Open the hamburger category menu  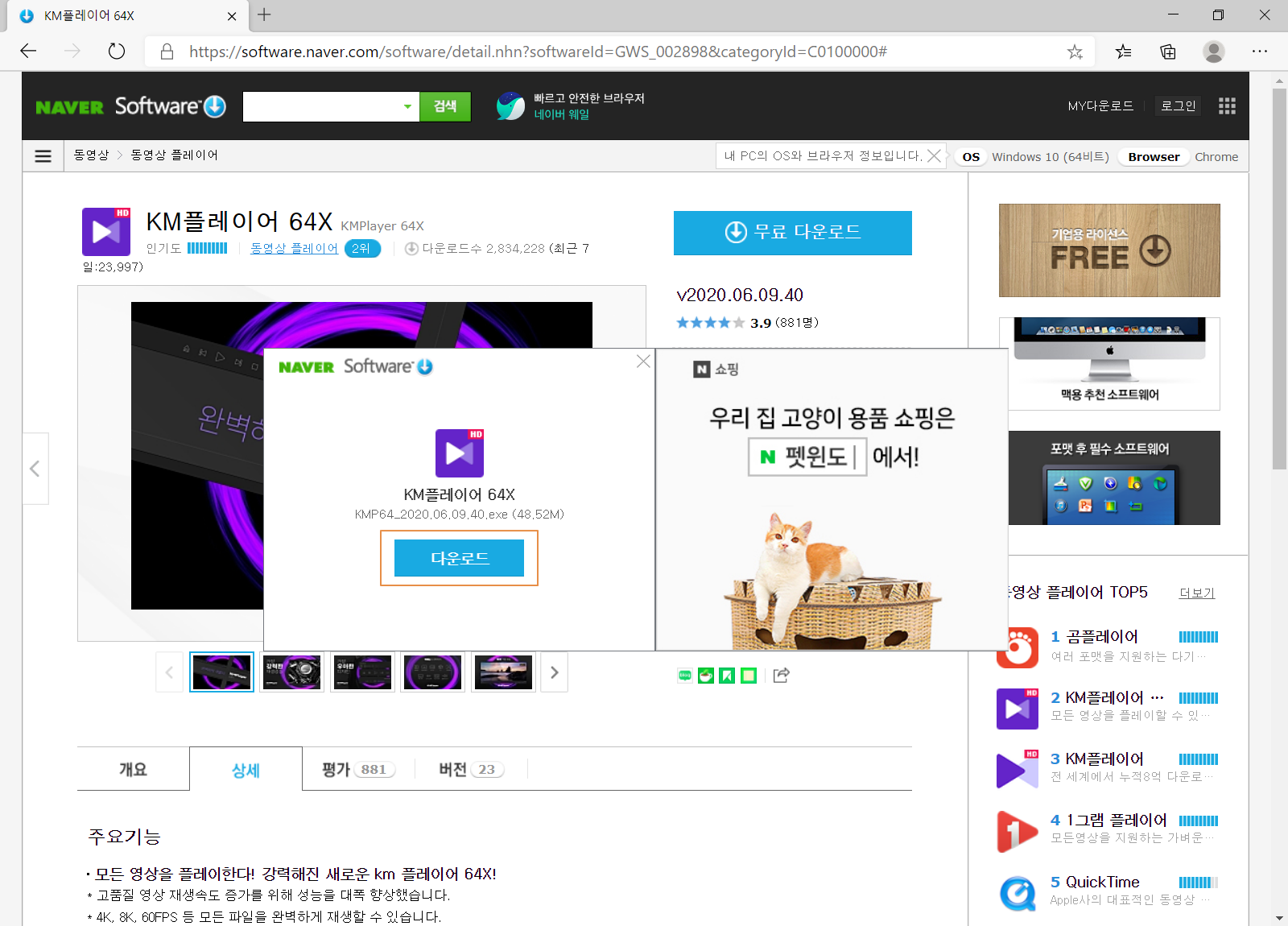(43, 156)
